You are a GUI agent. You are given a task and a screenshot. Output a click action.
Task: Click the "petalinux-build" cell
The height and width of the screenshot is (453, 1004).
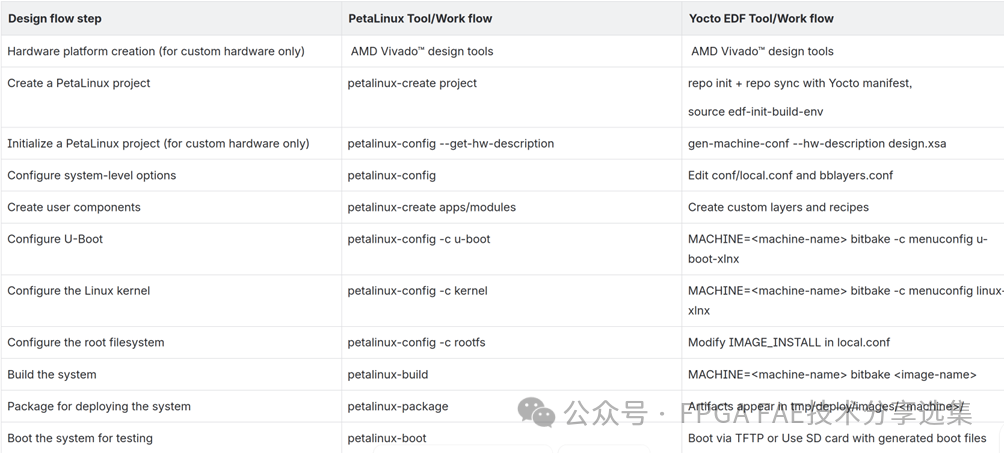(x=388, y=374)
